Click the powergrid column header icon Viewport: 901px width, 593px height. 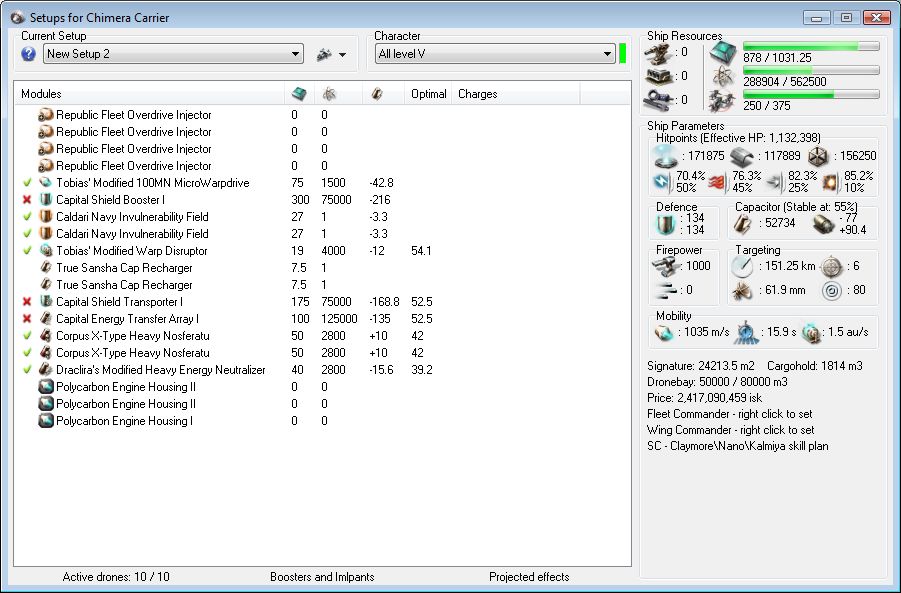click(x=328, y=94)
